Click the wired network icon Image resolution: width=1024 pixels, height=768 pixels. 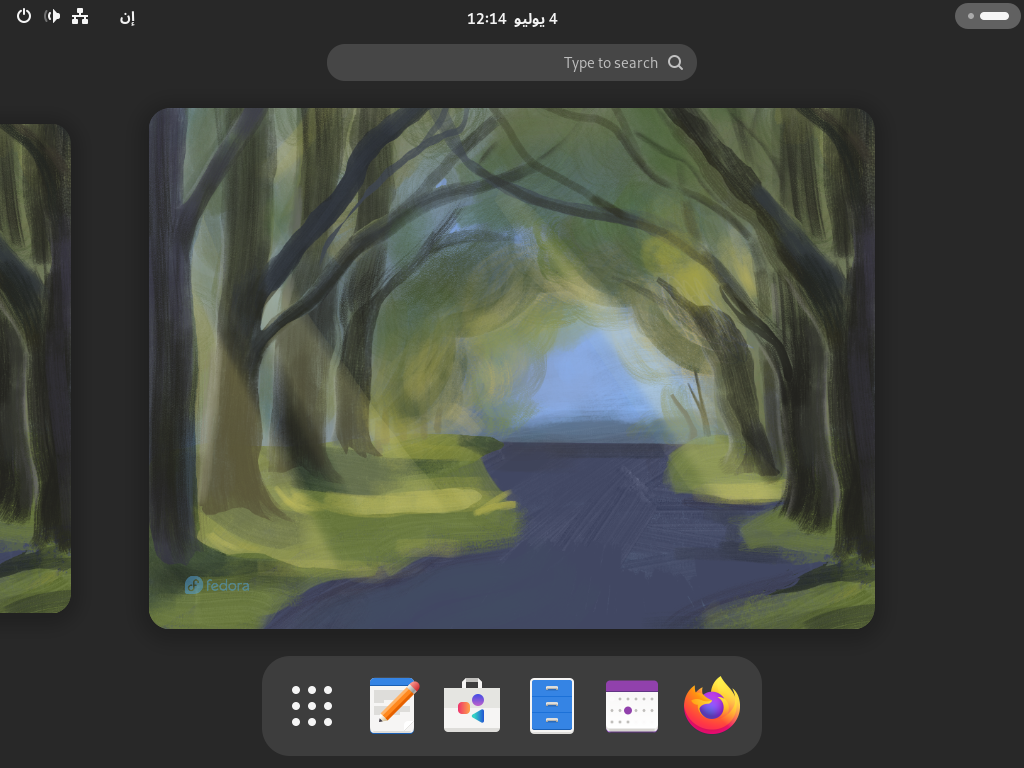coord(80,16)
